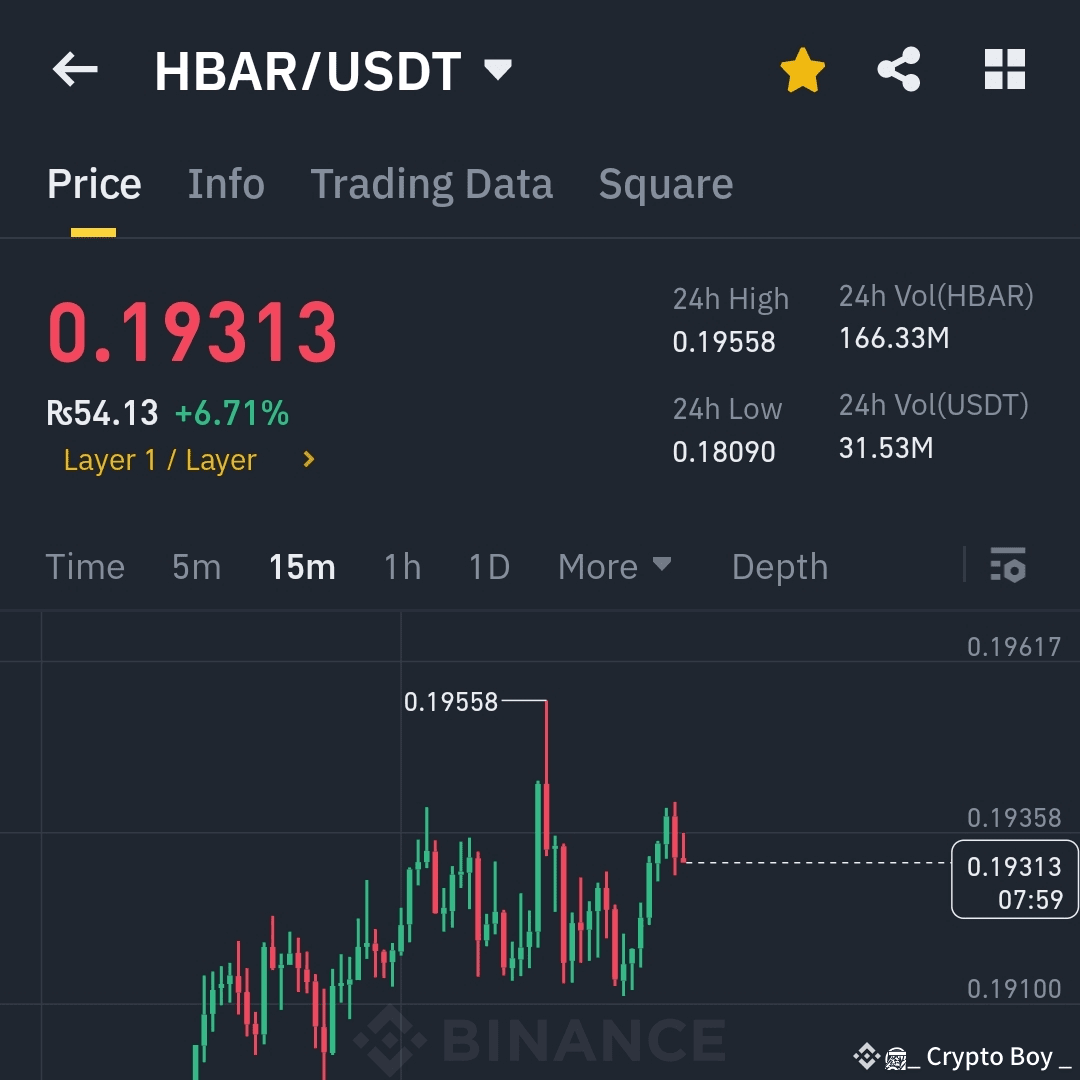Click the Rs54.13 converted price
The width and height of the screenshot is (1080, 1080).
point(102,413)
